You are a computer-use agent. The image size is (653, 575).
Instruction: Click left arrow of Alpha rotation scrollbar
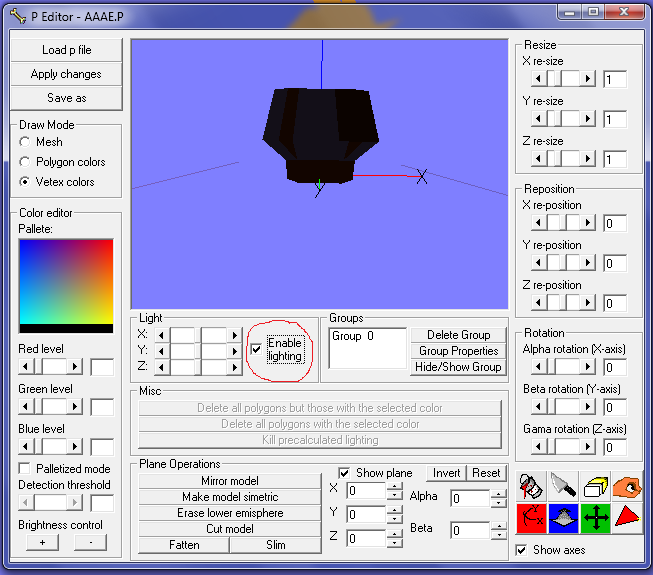tap(539, 367)
